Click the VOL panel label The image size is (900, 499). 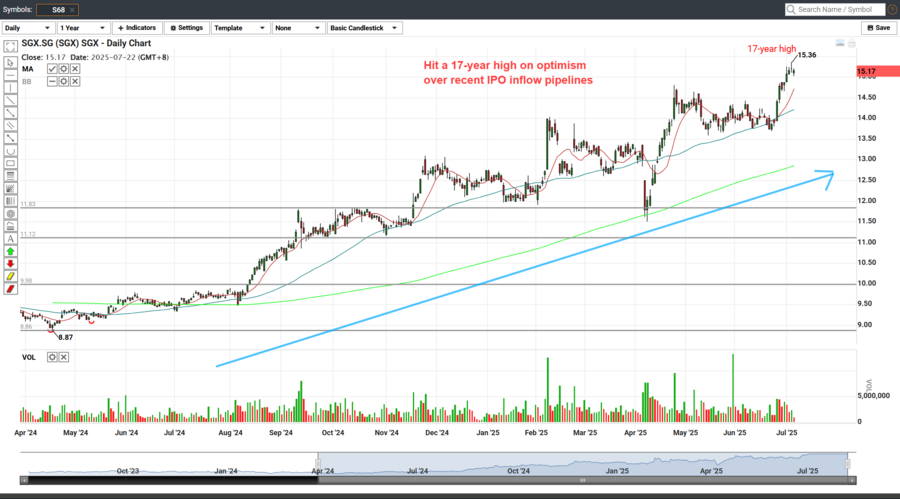click(x=29, y=357)
